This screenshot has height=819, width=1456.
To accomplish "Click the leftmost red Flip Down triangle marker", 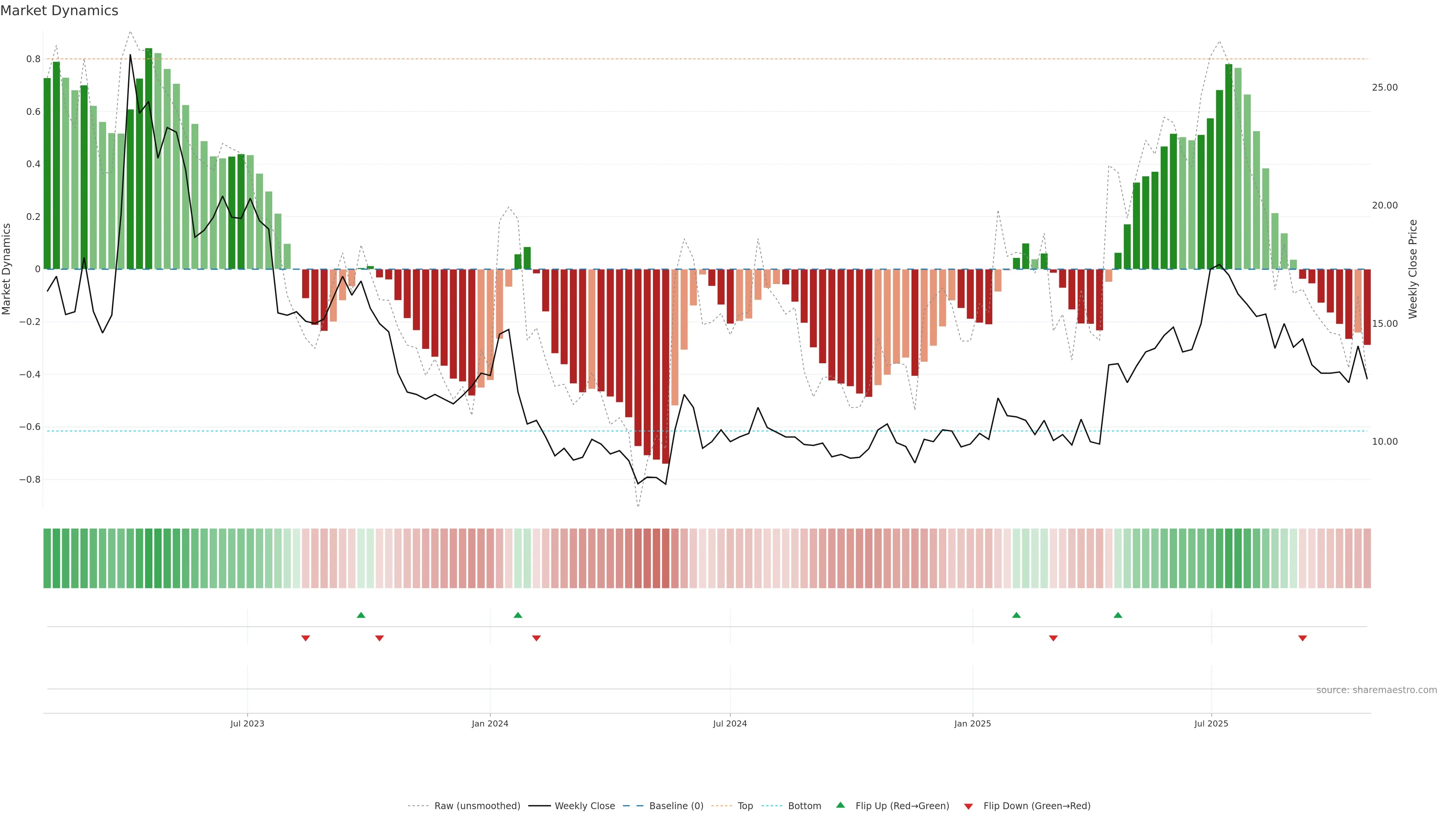I will click(x=306, y=638).
